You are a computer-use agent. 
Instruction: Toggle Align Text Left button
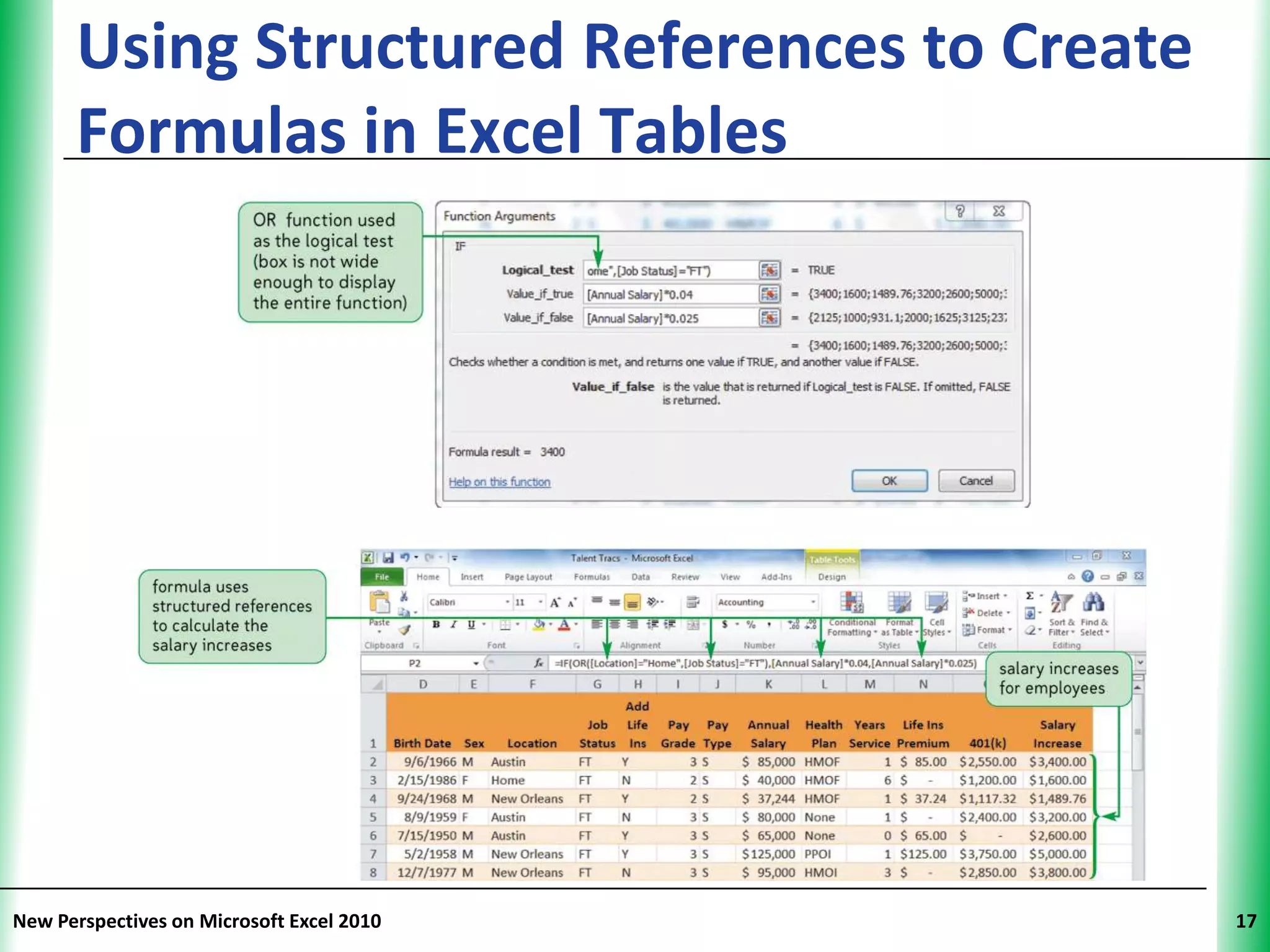597,625
